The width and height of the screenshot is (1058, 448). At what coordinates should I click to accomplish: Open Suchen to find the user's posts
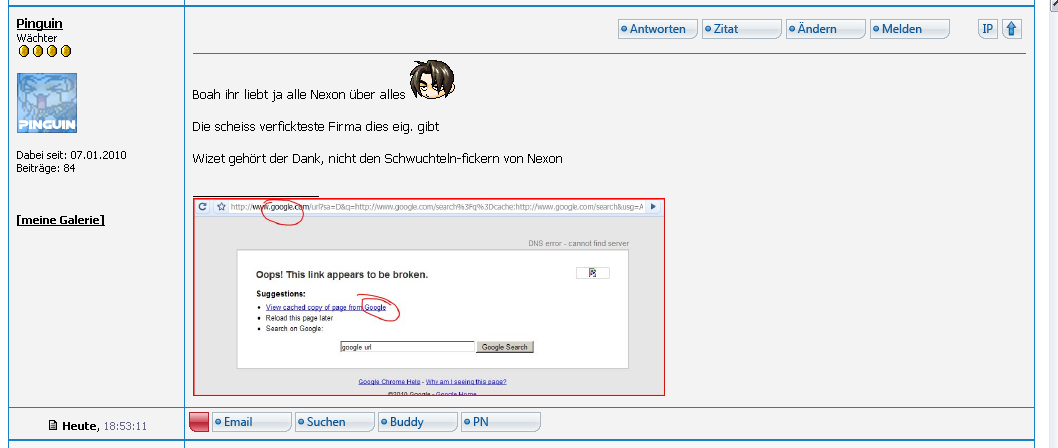[334, 422]
